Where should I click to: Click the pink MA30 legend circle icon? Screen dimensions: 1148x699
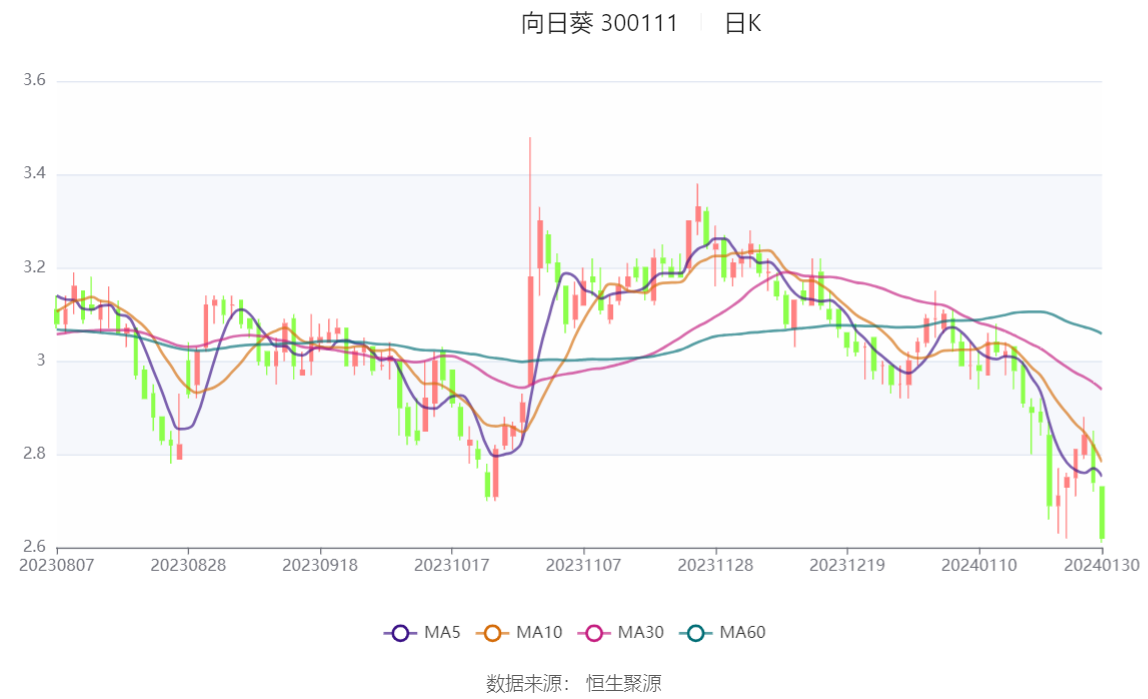594,632
